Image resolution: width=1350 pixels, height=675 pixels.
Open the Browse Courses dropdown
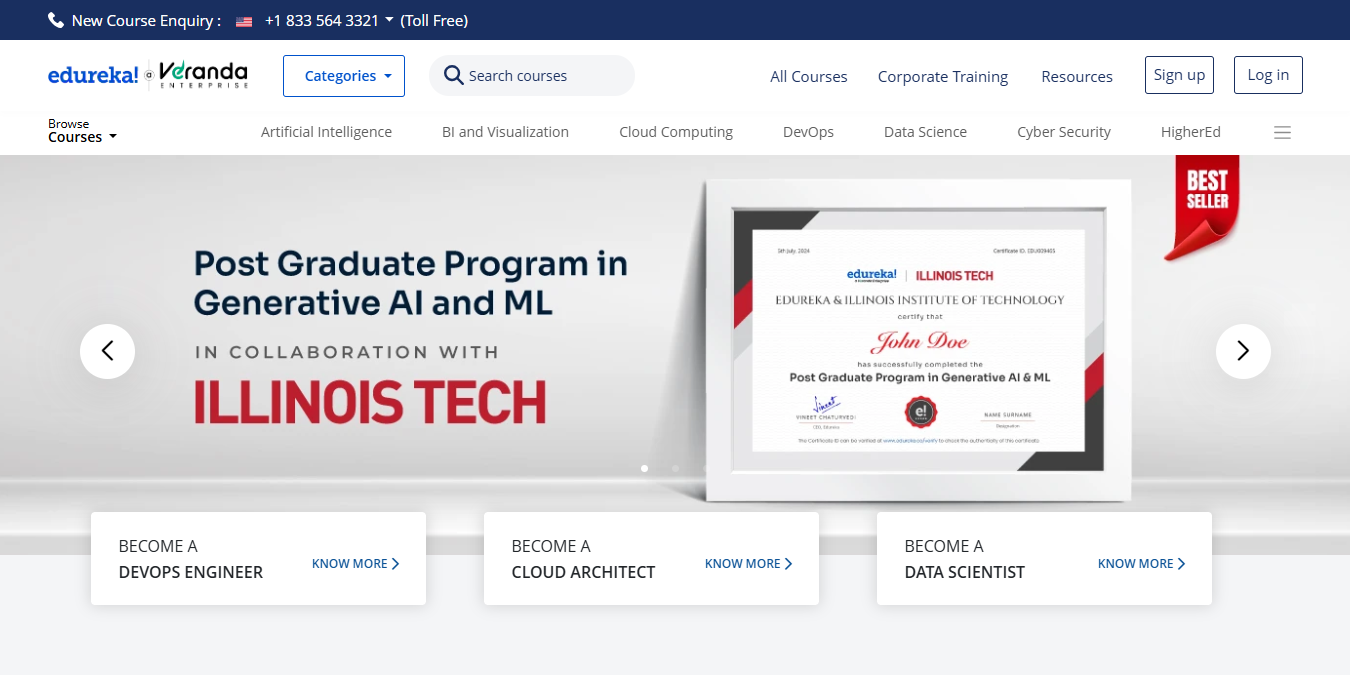coord(82,131)
